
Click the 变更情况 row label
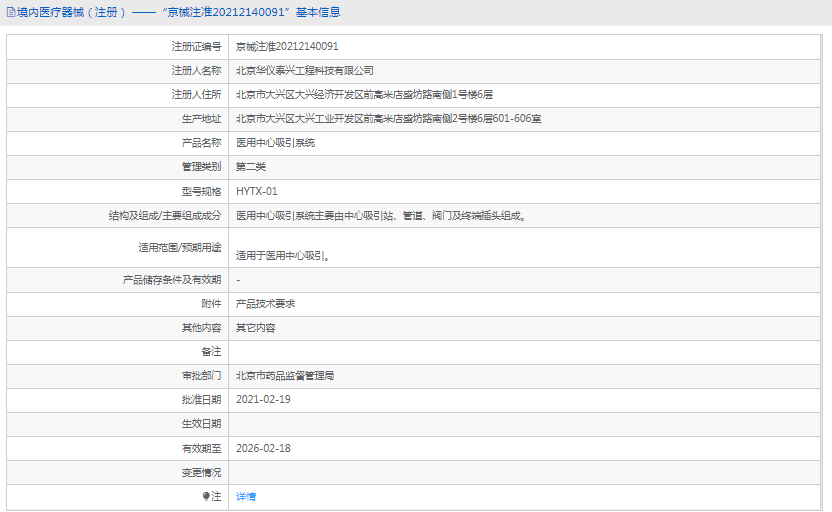pyautogui.click(x=202, y=472)
